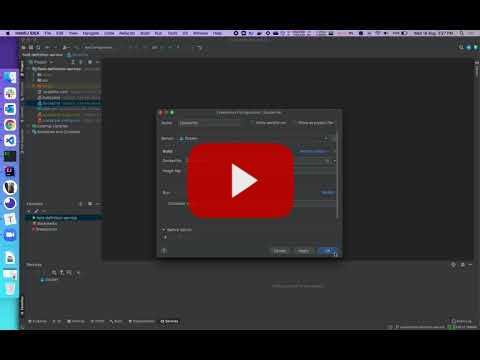Click the large red YouTube play button
The height and width of the screenshot is (360, 480).
[241, 181]
